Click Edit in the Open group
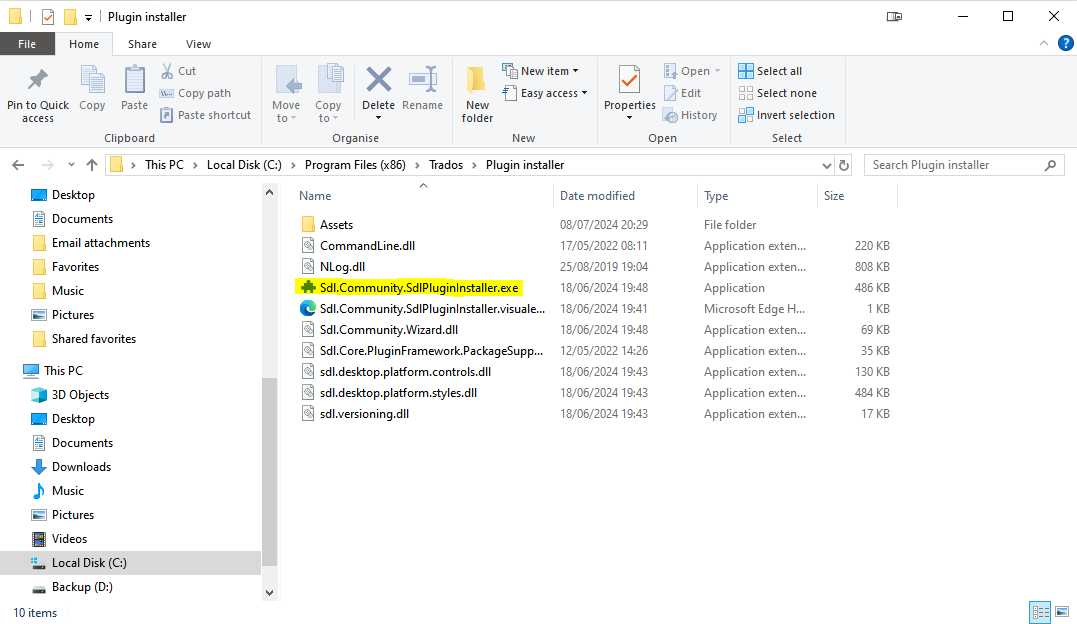 [x=682, y=93]
